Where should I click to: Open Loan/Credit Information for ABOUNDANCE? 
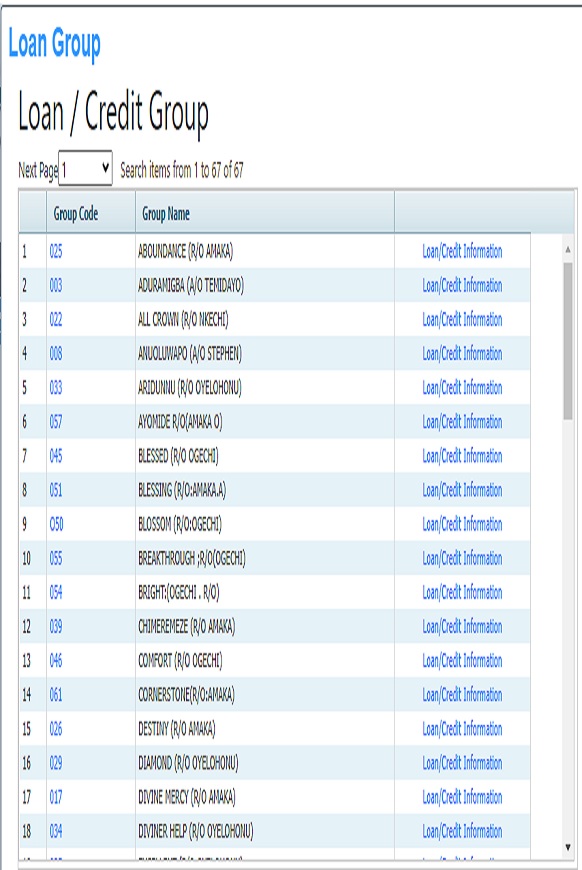462,251
